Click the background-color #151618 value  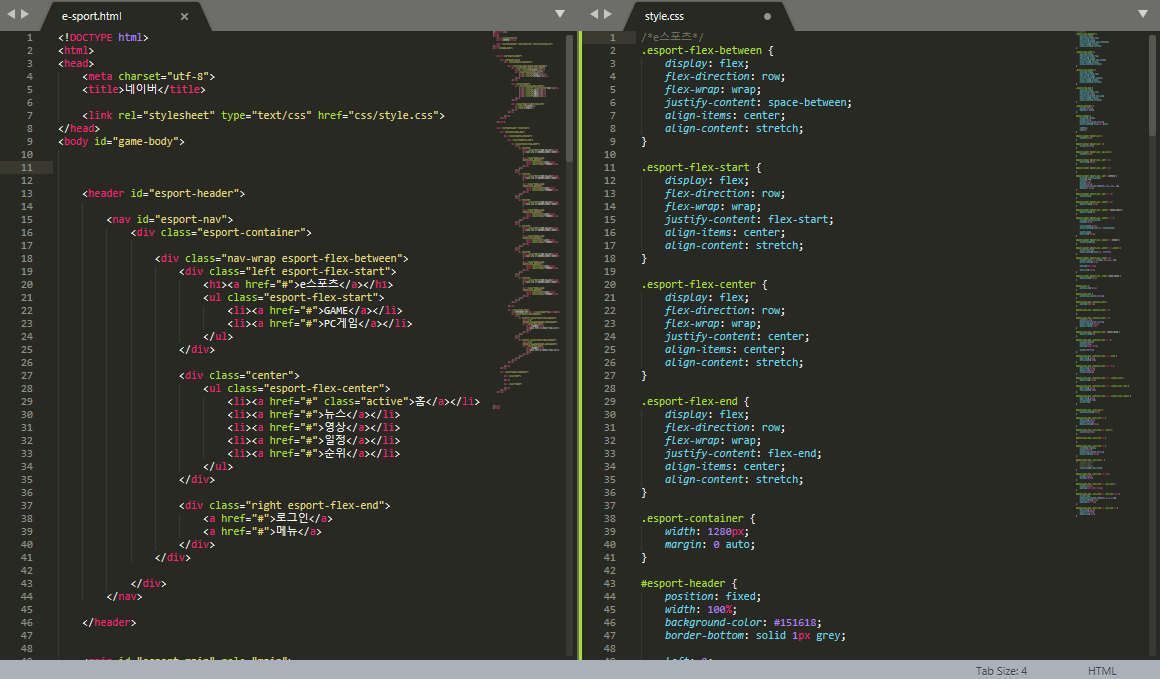795,623
